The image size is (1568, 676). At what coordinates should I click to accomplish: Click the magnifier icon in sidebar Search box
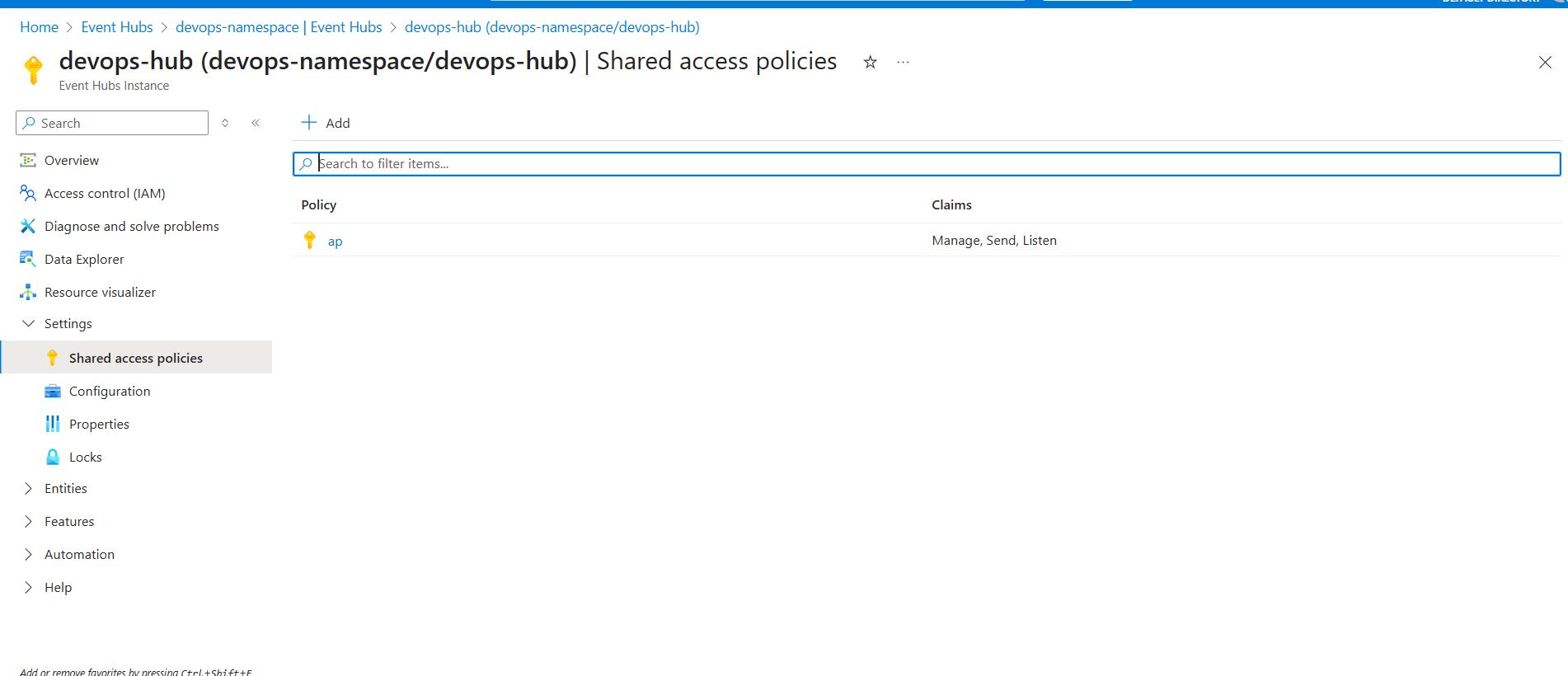(x=29, y=123)
